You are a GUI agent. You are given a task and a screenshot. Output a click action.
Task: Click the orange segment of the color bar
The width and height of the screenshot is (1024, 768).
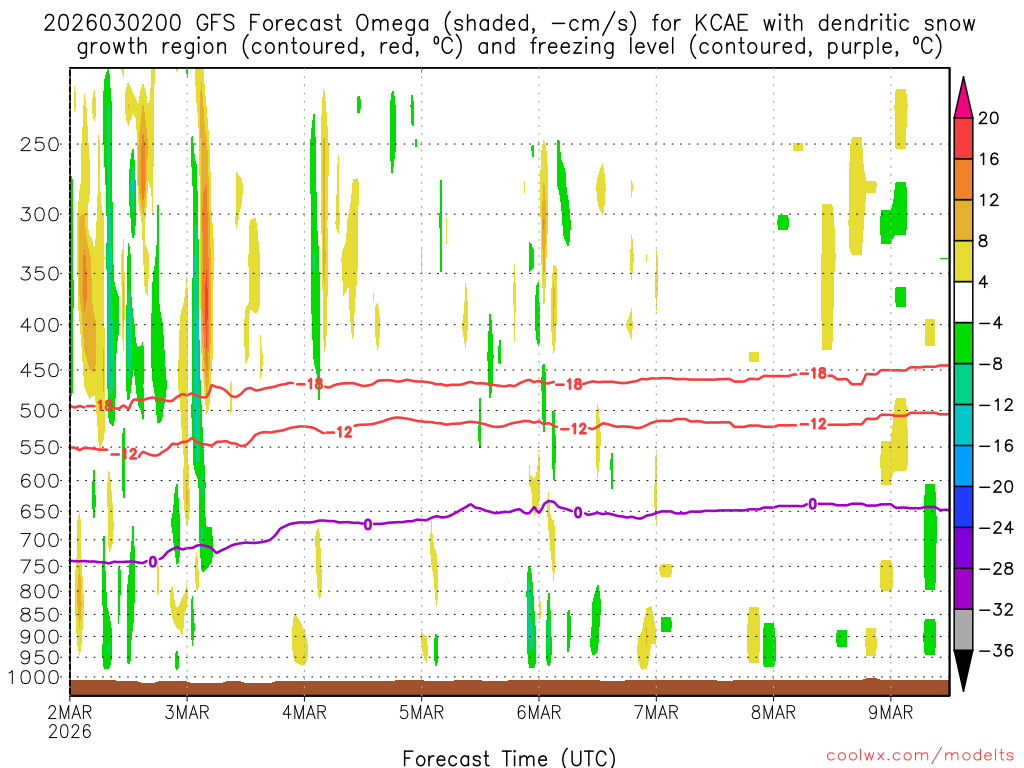(963, 180)
